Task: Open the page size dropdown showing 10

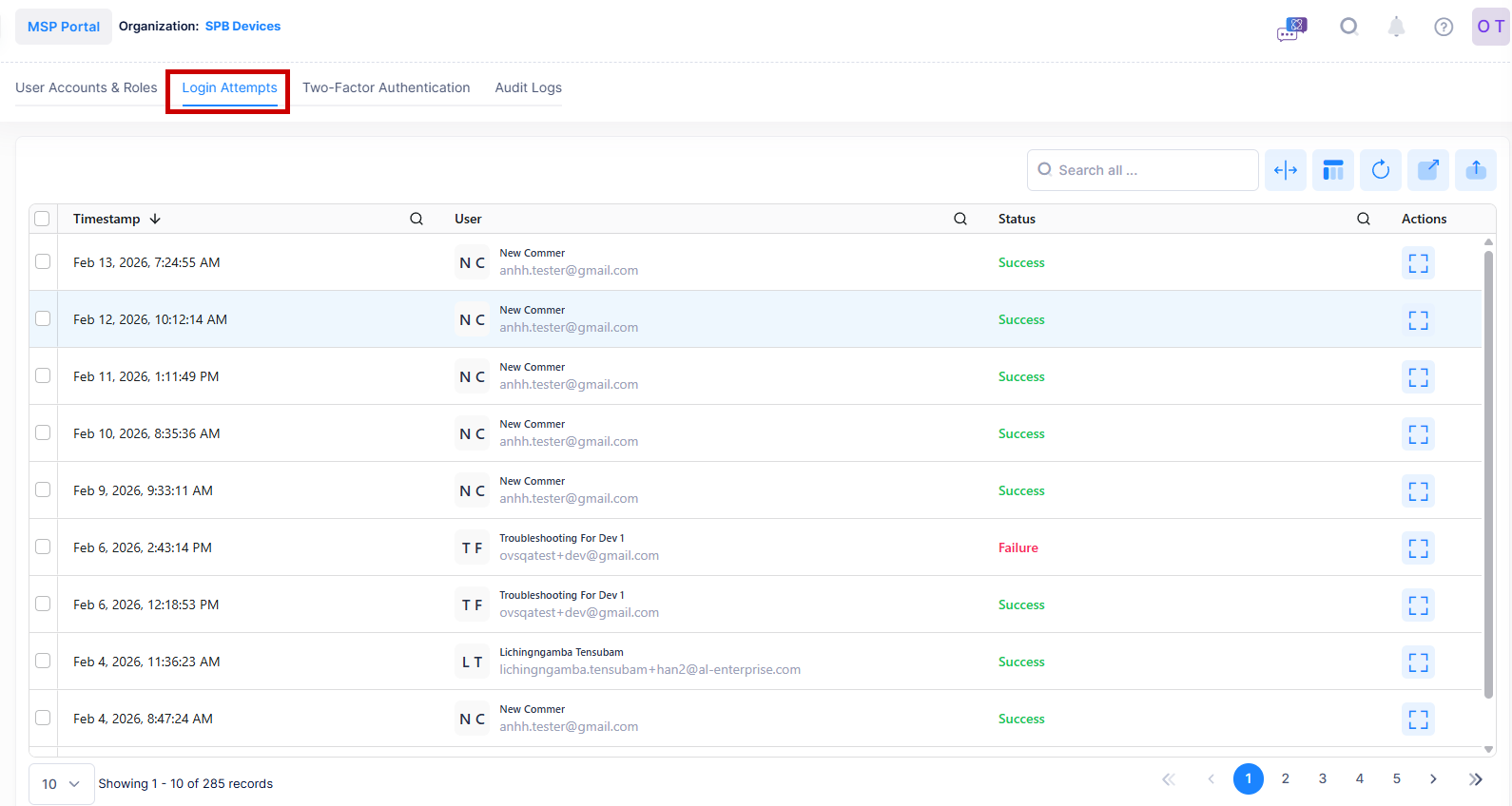Action: 61,784
